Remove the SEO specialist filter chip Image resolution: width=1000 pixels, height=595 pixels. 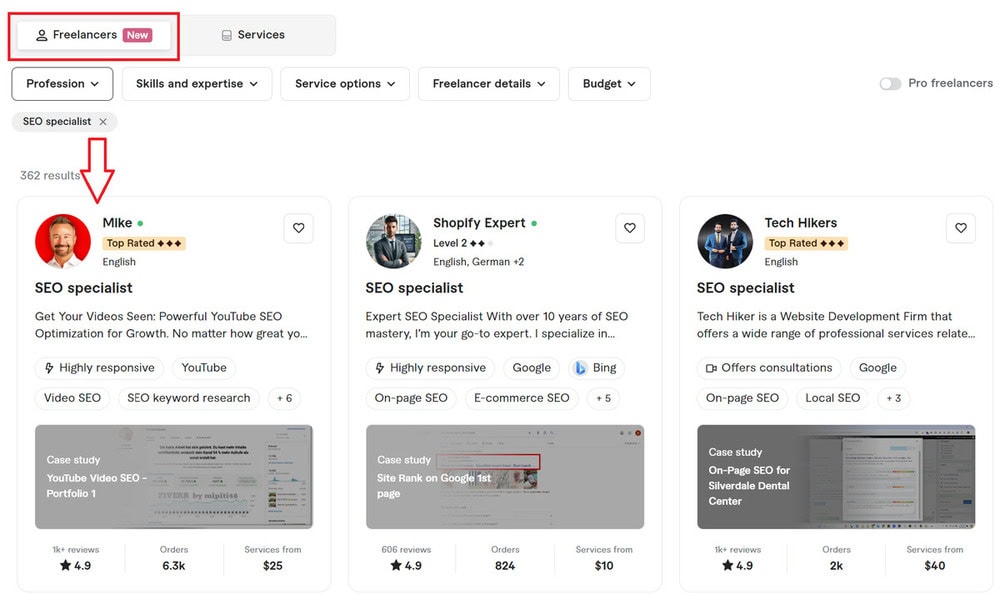coord(103,121)
